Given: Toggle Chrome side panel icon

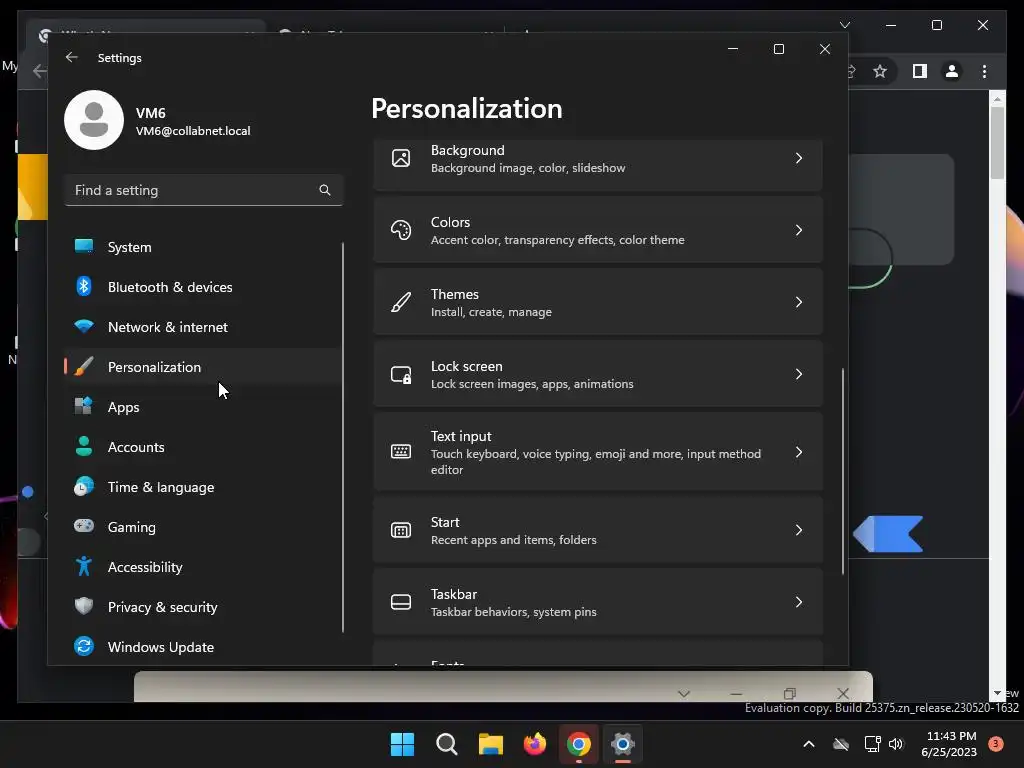Looking at the screenshot, I should tap(920, 71).
